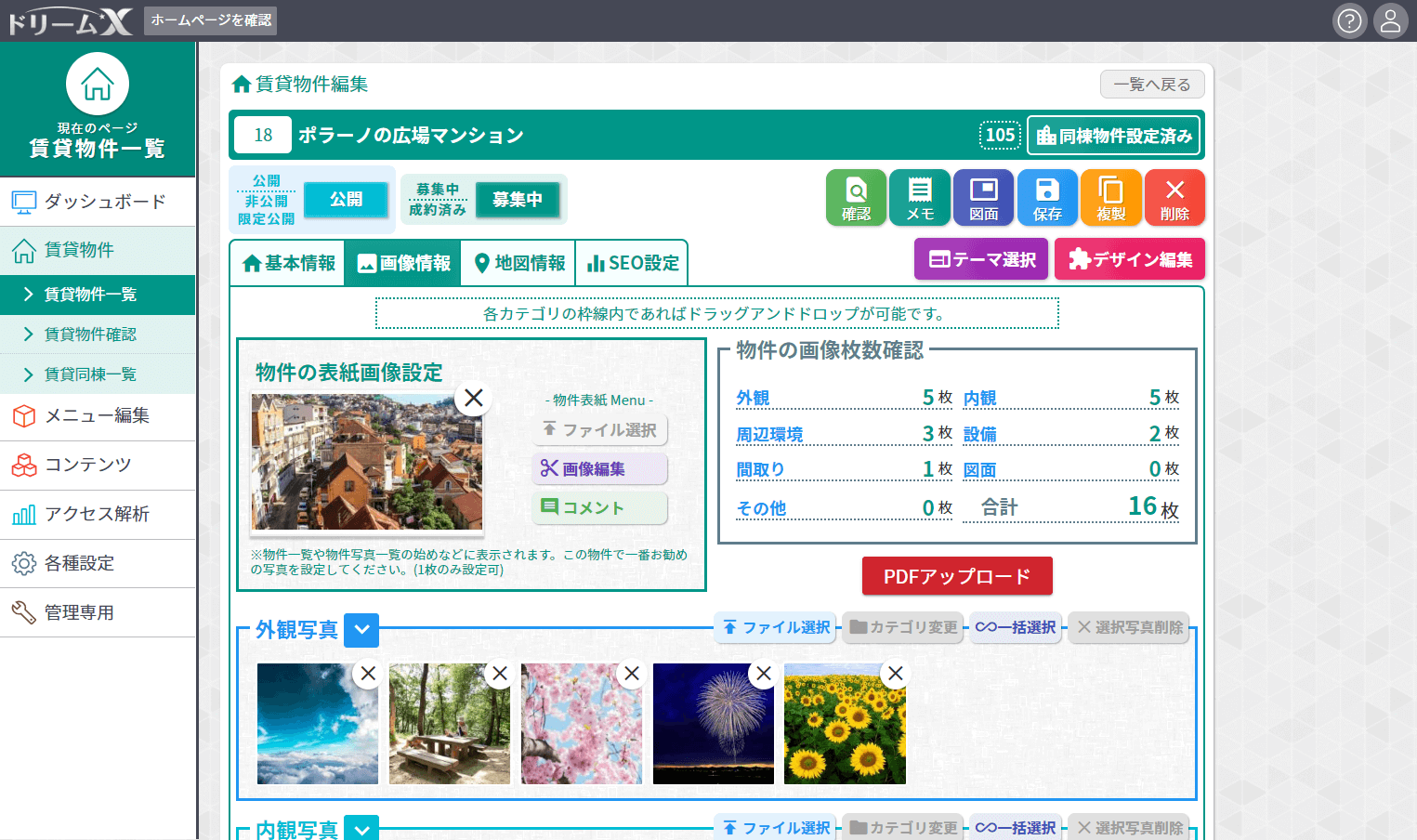Switch to the 地図情報 tab
Image resolution: width=1417 pixels, height=840 pixels.
(x=519, y=264)
